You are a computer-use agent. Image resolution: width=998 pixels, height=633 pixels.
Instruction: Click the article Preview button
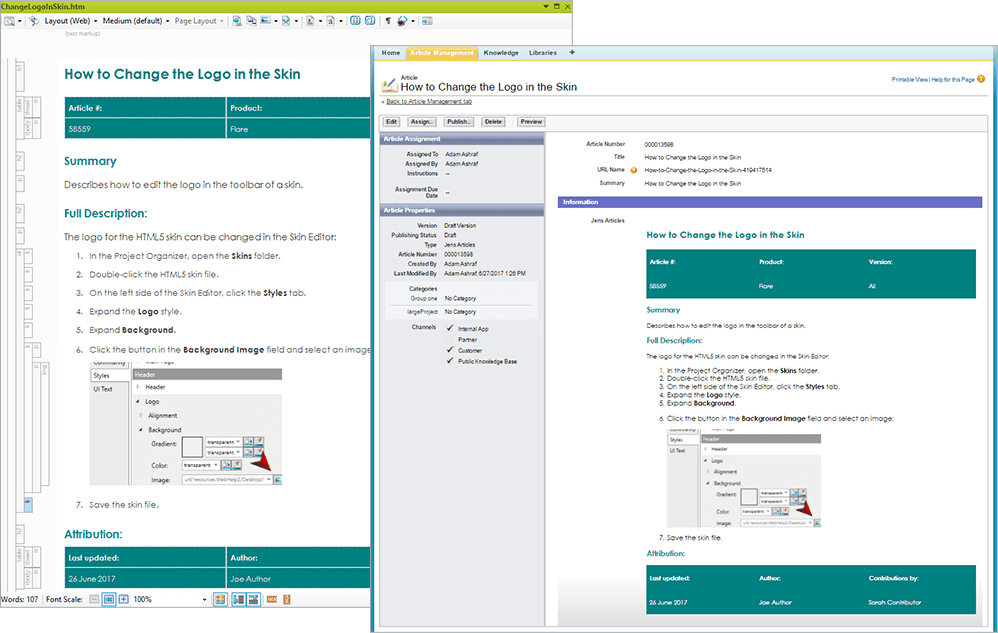coord(531,122)
